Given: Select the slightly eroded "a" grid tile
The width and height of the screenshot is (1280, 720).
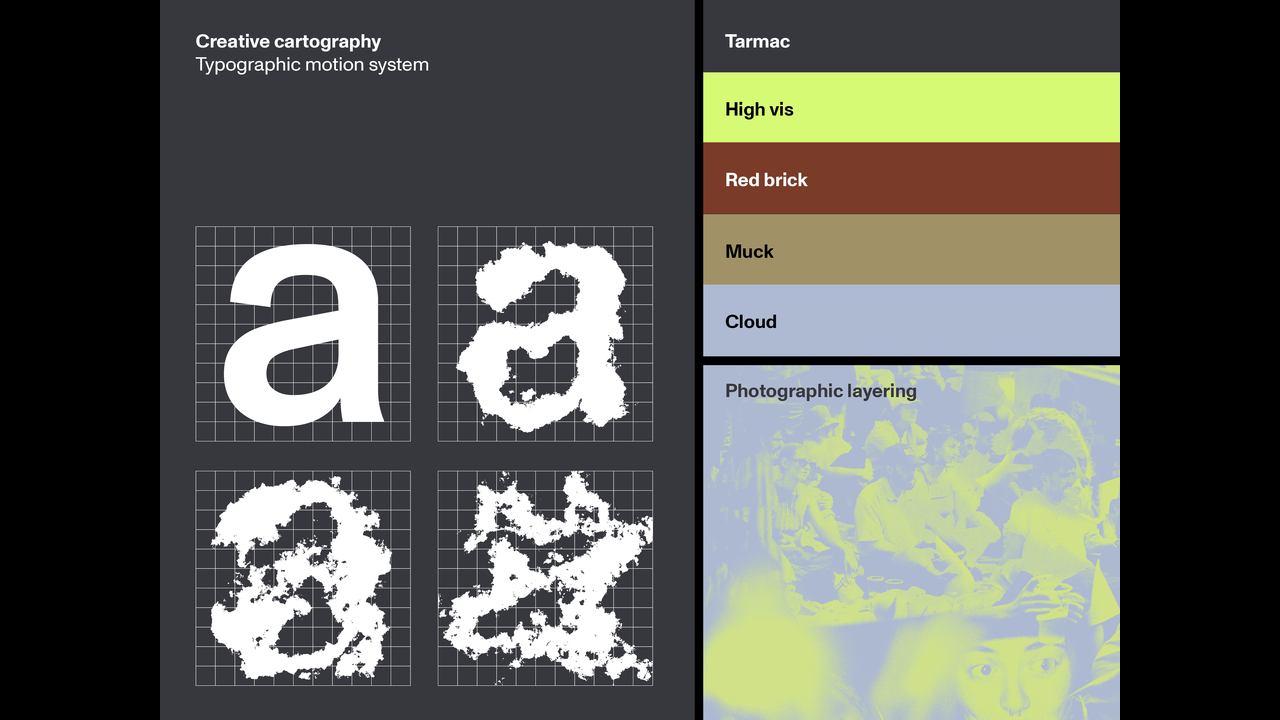Looking at the screenshot, I should pyautogui.click(x=545, y=334).
